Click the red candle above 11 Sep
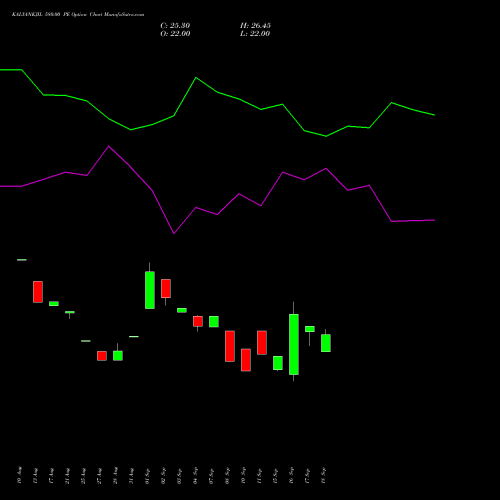The image size is (500, 500). pyautogui.click(x=262, y=342)
